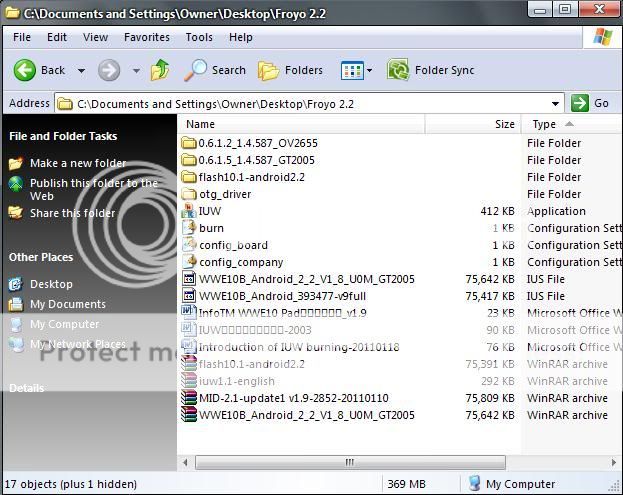Click the scroll left arrow
Image resolution: width=623 pixels, height=495 pixels.
point(185,462)
